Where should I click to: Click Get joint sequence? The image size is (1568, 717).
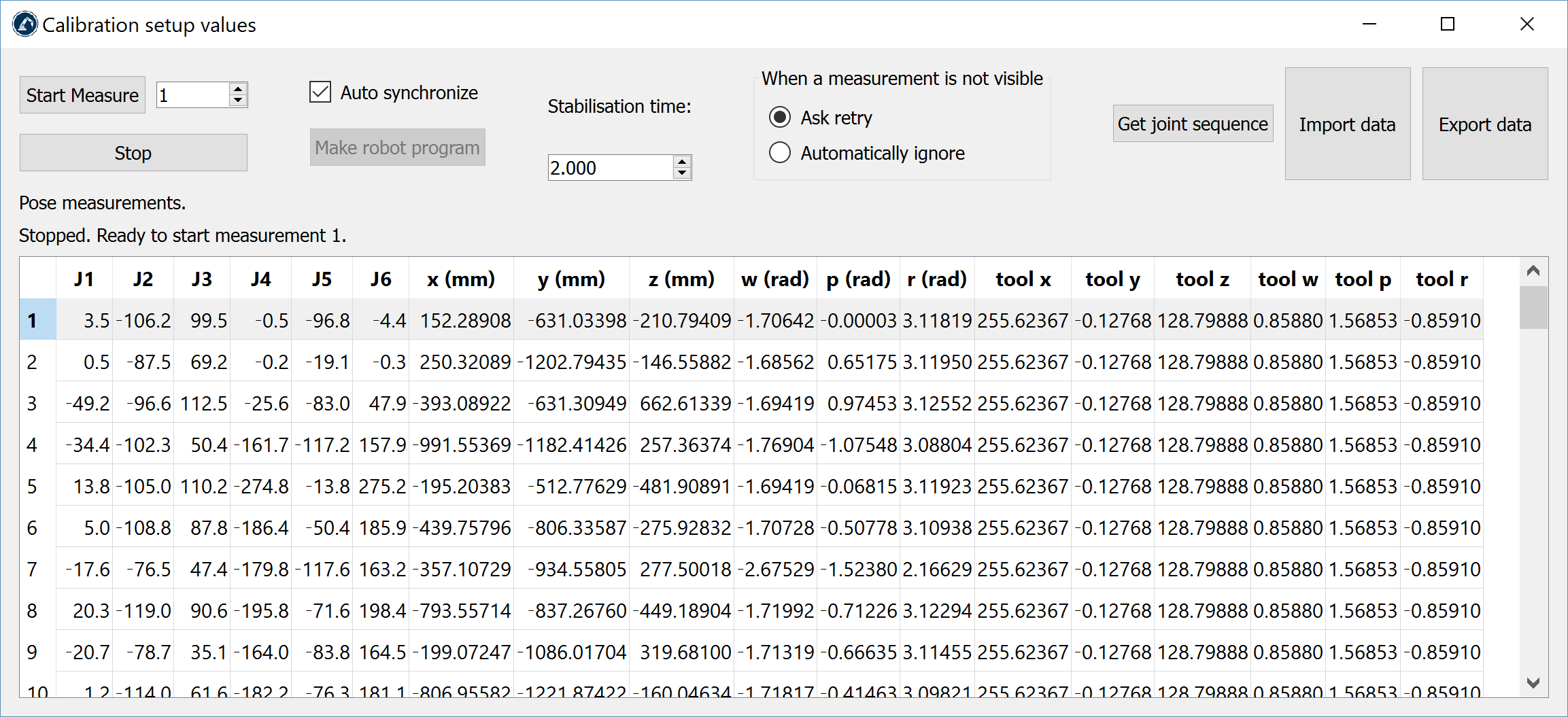[1193, 124]
